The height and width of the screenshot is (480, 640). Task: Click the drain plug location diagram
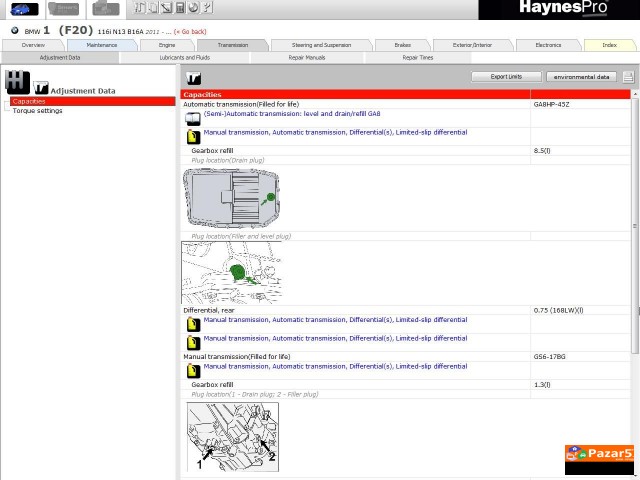click(x=231, y=198)
